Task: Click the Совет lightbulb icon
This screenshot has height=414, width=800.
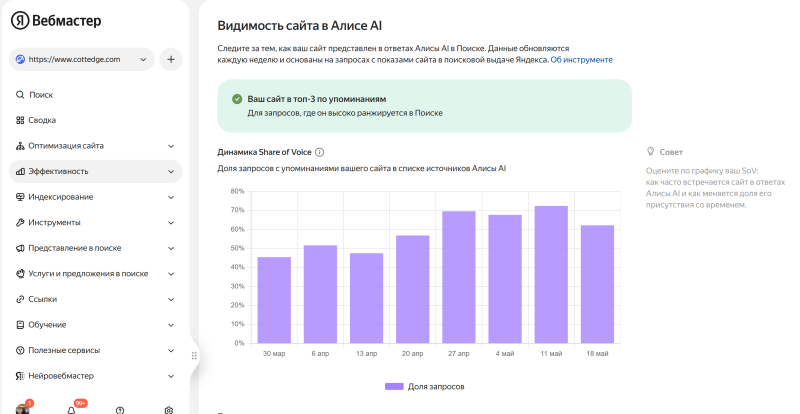Action: (651, 152)
